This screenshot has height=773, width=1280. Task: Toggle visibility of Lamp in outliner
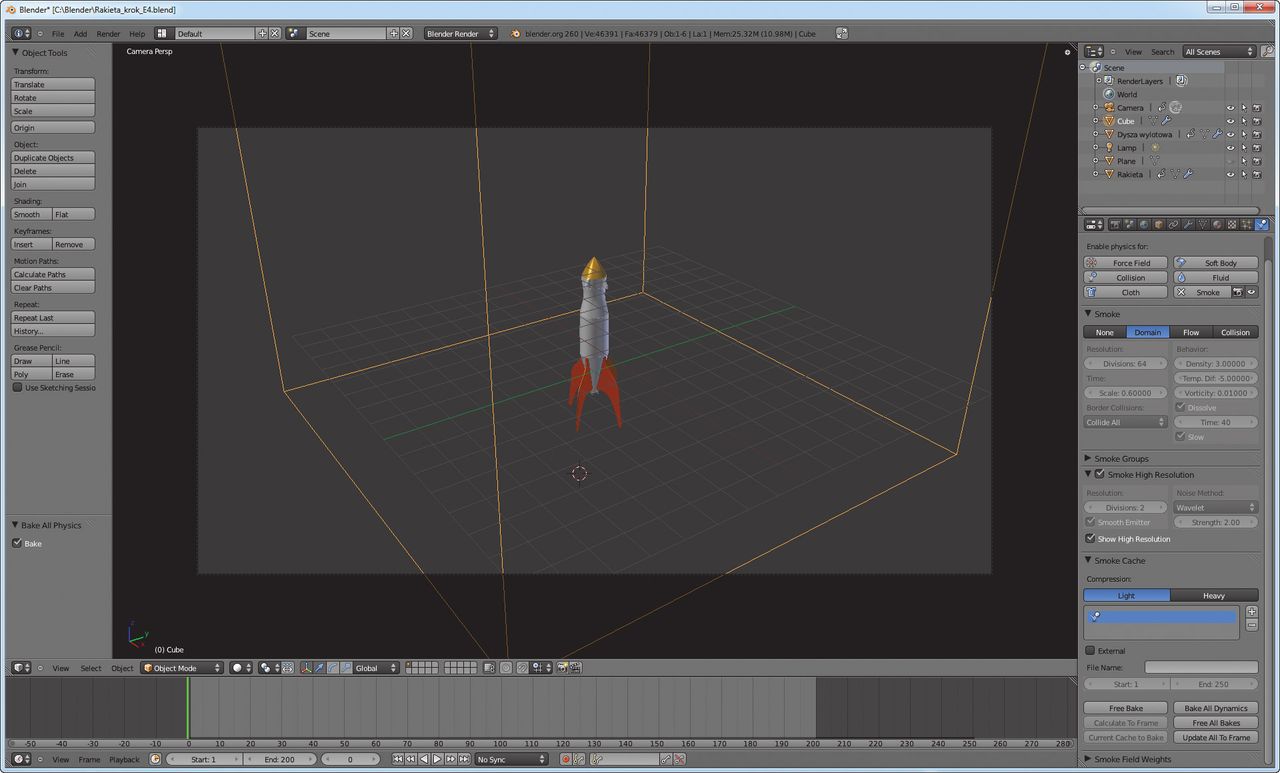click(1230, 148)
